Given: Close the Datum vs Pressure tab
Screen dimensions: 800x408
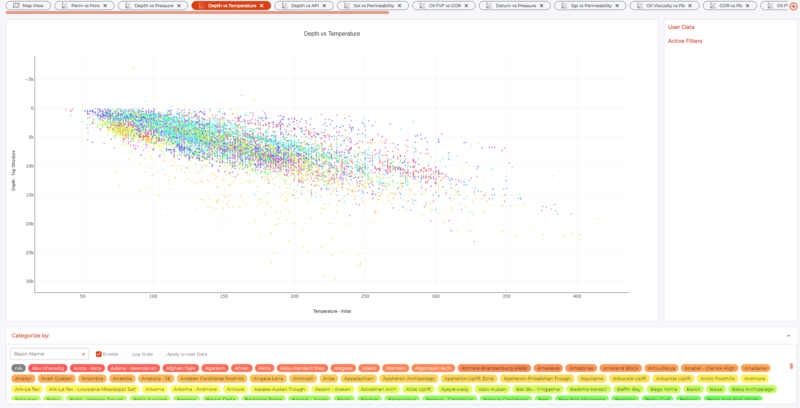Looking at the screenshot, I should point(541,6).
